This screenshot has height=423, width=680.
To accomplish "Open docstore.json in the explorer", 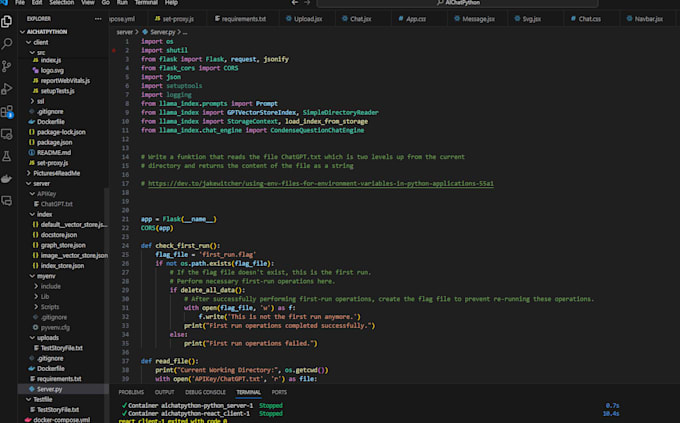I will 59,235.
